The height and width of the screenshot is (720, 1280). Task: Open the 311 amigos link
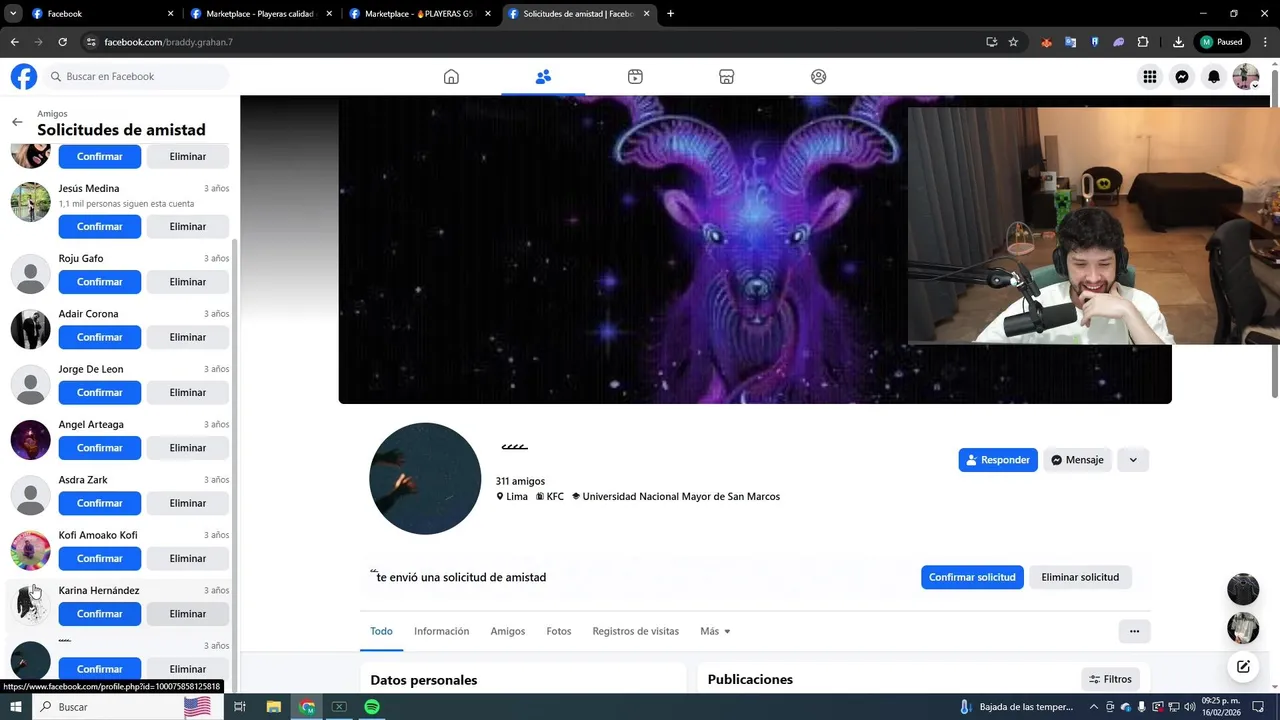520,481
